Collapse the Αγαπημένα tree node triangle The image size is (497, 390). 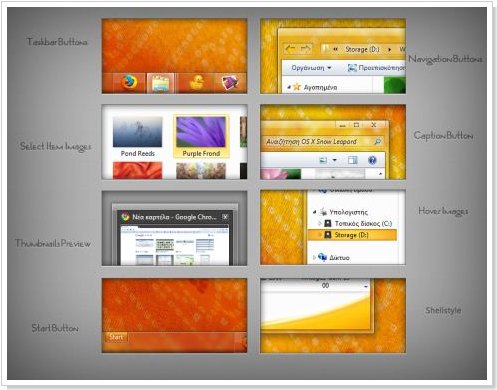point(289,88)
